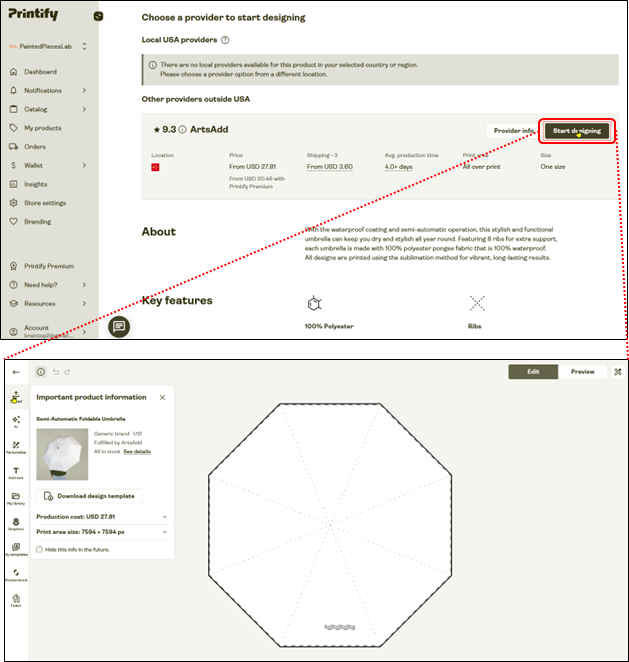
Task: Check 'Hide this info in the future'
Action: tap(39, 550)
